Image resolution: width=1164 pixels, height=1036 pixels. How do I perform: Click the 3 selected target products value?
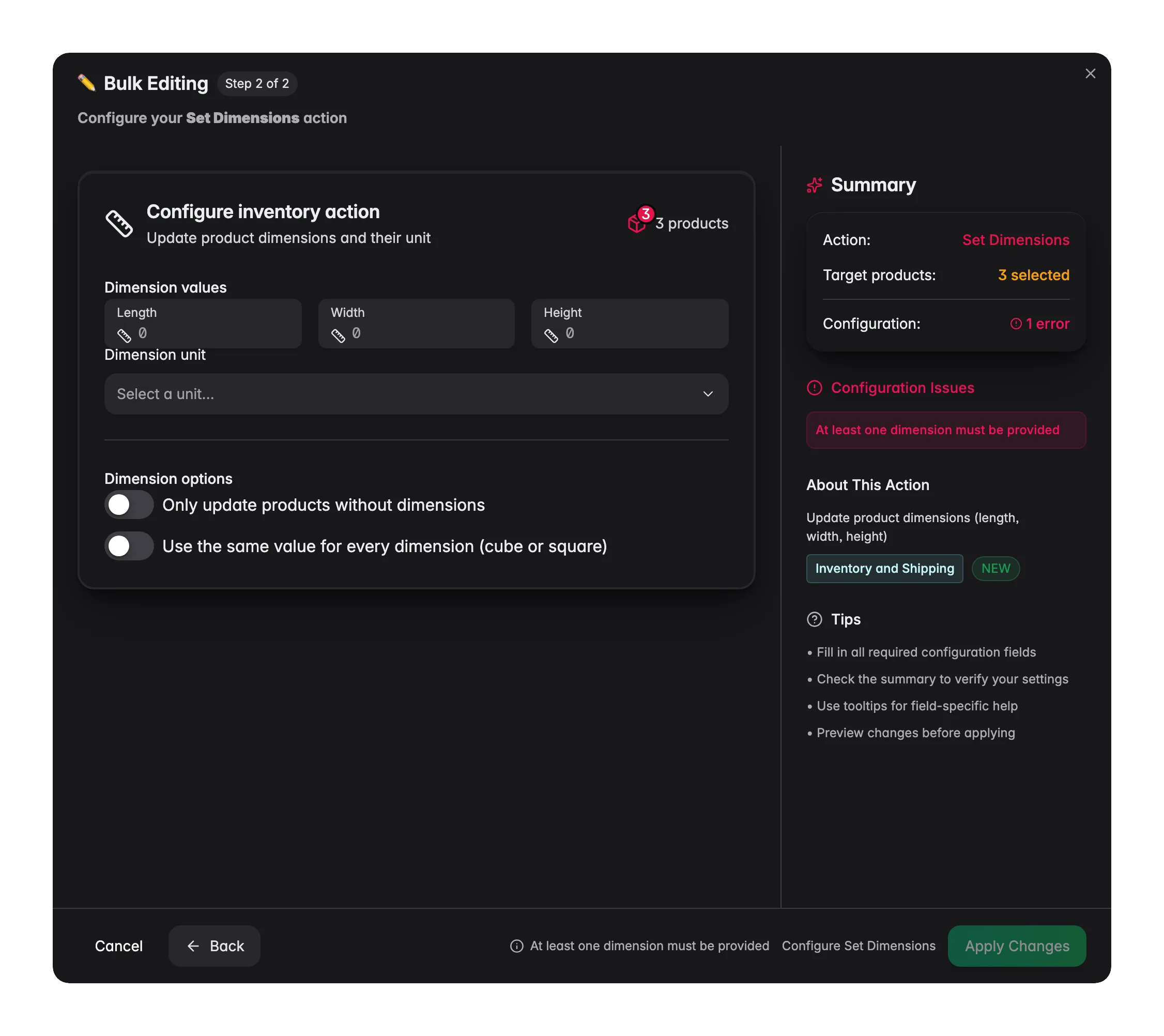1034,275
